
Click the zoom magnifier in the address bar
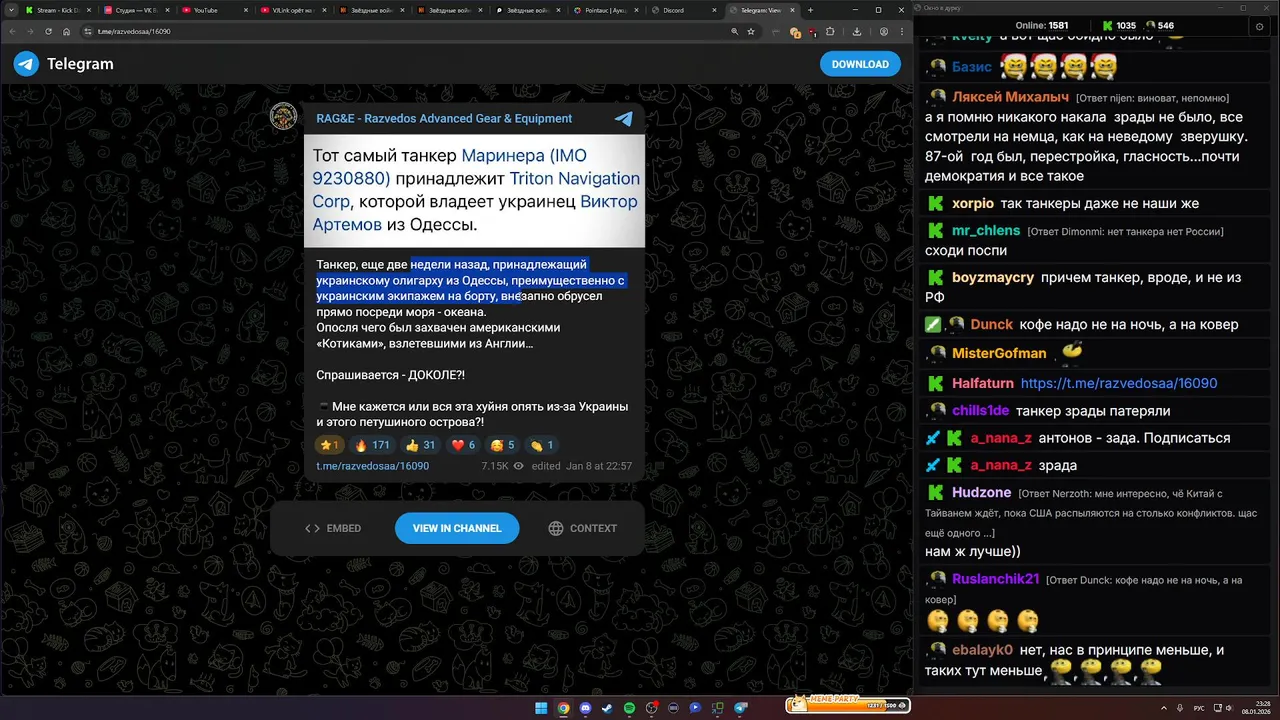tap(735, 32)
